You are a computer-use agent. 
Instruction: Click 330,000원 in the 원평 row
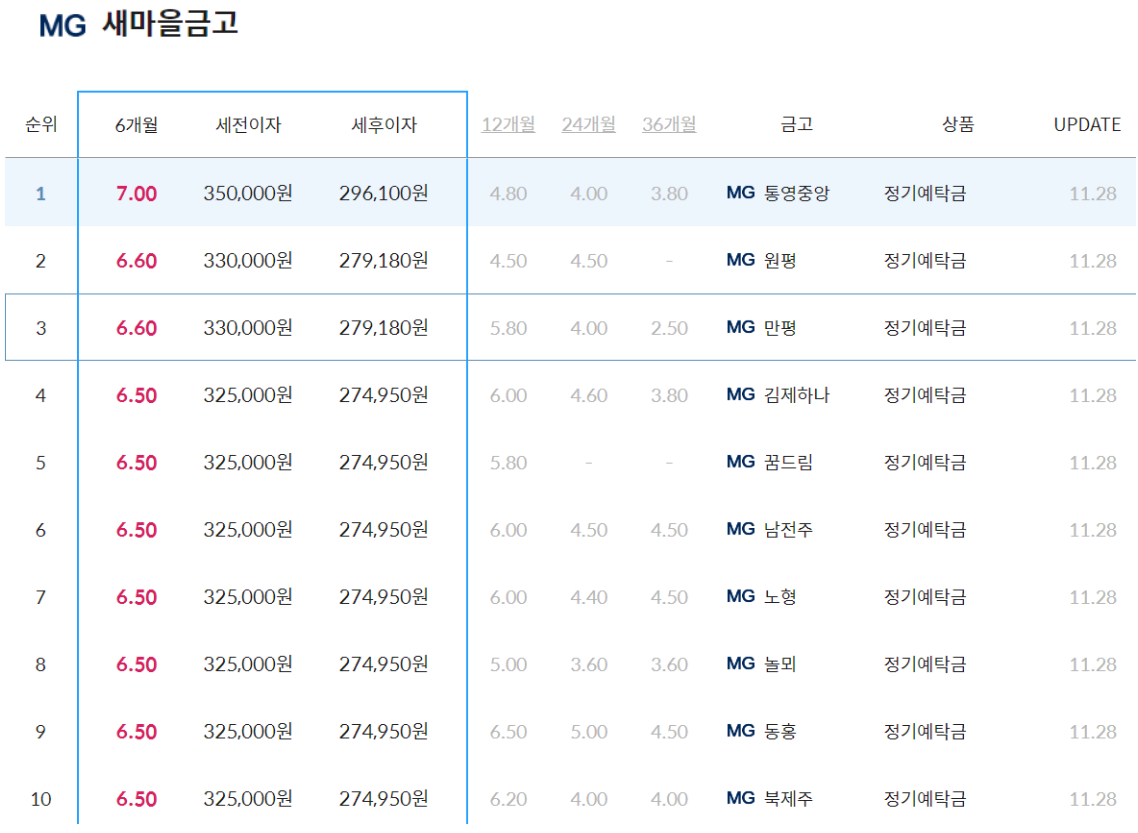coord(248,260)
